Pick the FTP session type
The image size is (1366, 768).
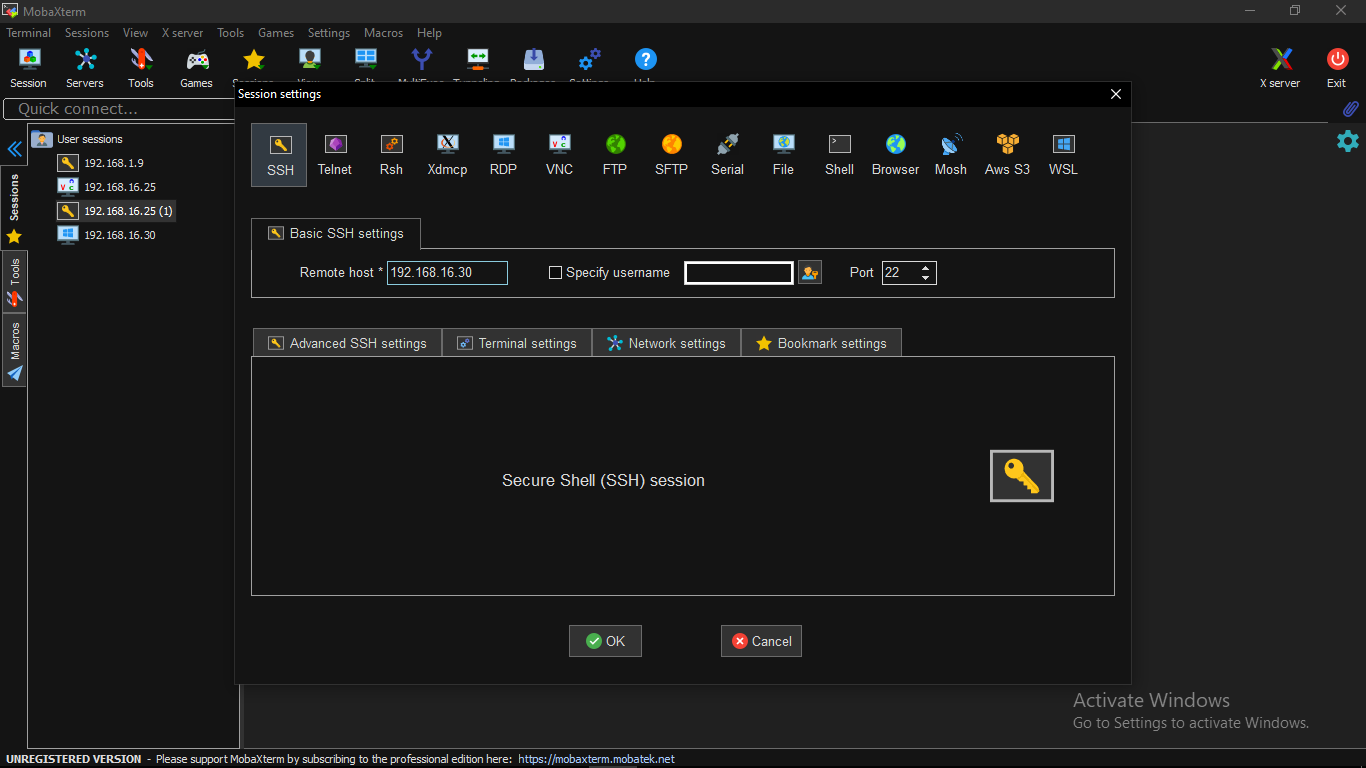click(x=615, y=155)
